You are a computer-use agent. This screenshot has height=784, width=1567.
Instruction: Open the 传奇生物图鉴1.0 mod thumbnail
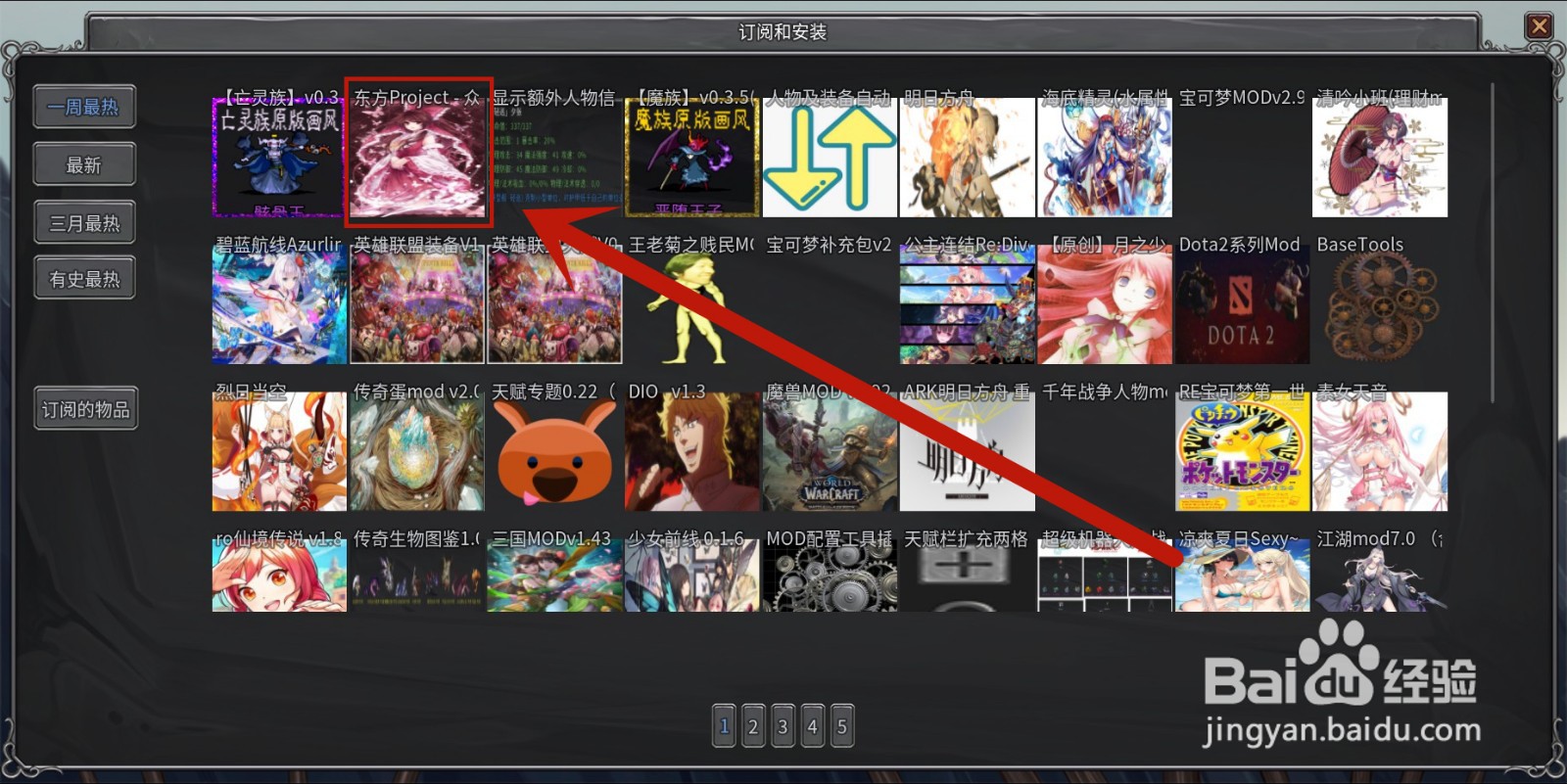tap(417, 576)
